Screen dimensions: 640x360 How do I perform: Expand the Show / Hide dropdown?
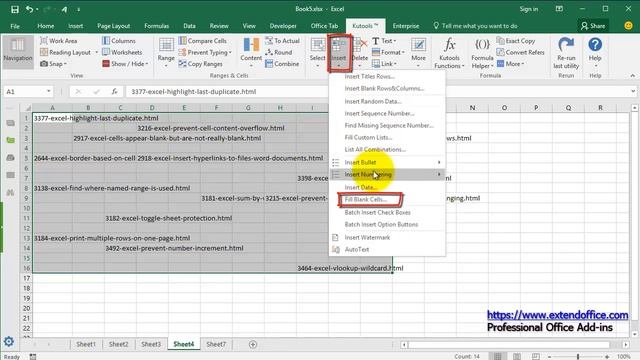pos(147,64)
